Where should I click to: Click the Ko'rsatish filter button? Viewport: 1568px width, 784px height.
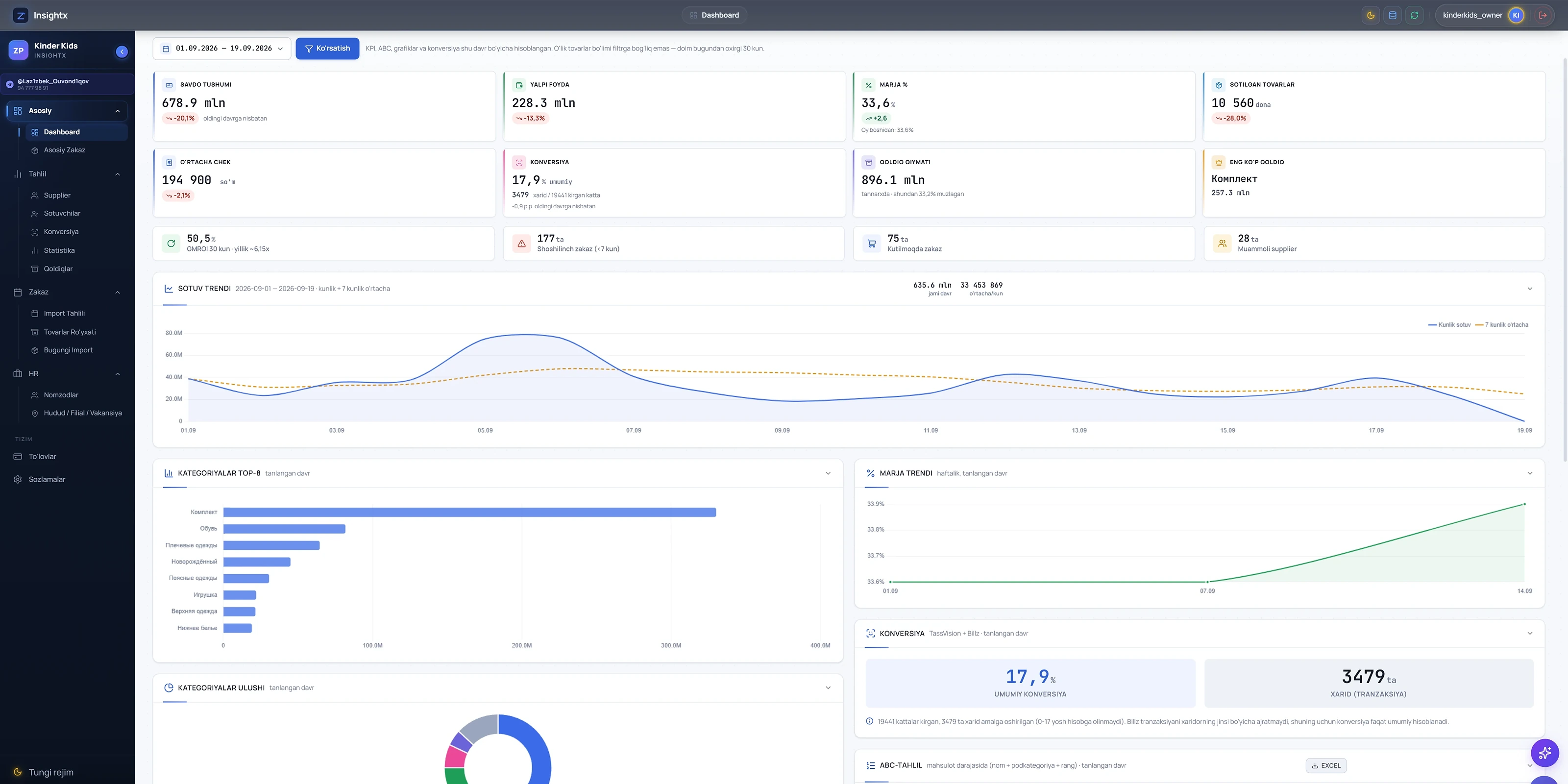click(327, 49)
